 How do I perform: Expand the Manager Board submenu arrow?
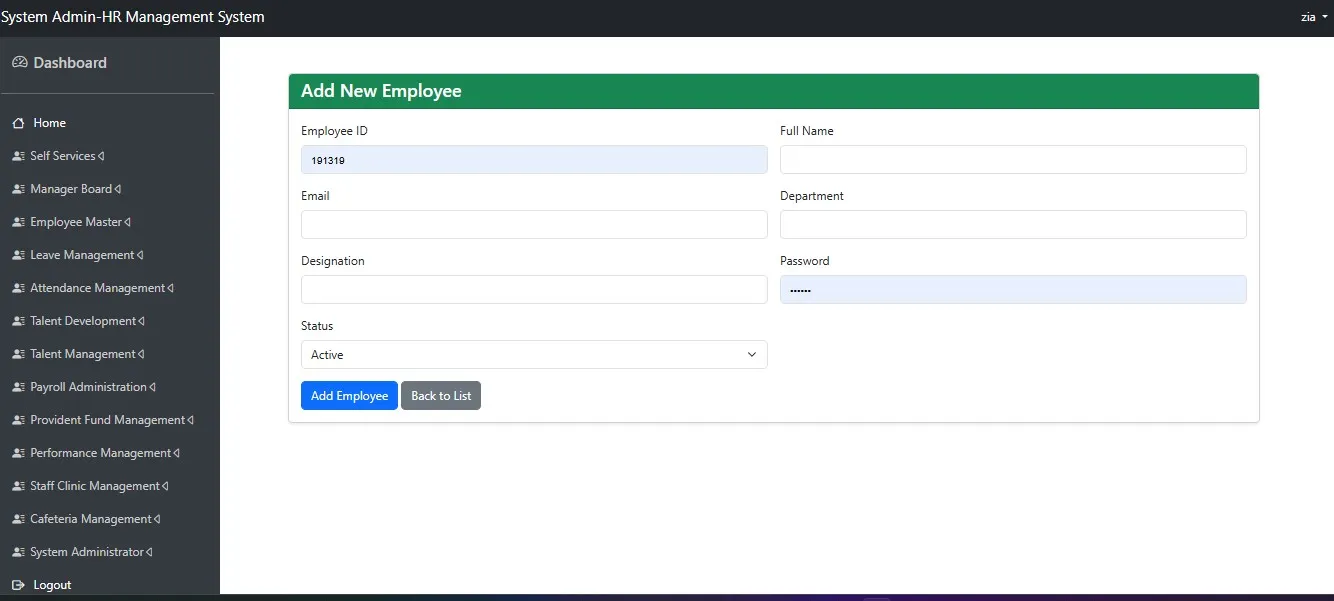[x=118, y=189]
